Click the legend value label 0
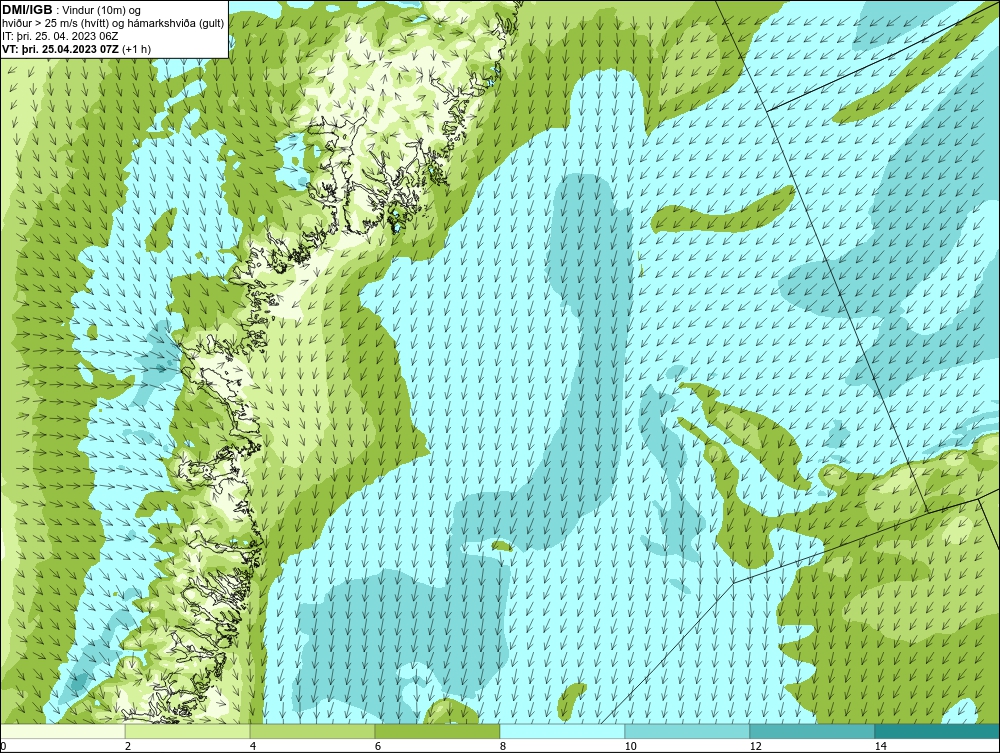The image size is (1000, 753). tap(3, 746)
